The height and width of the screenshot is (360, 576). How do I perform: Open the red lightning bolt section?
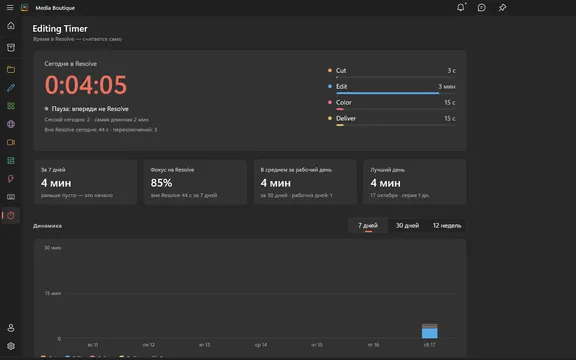coord(11,179)
